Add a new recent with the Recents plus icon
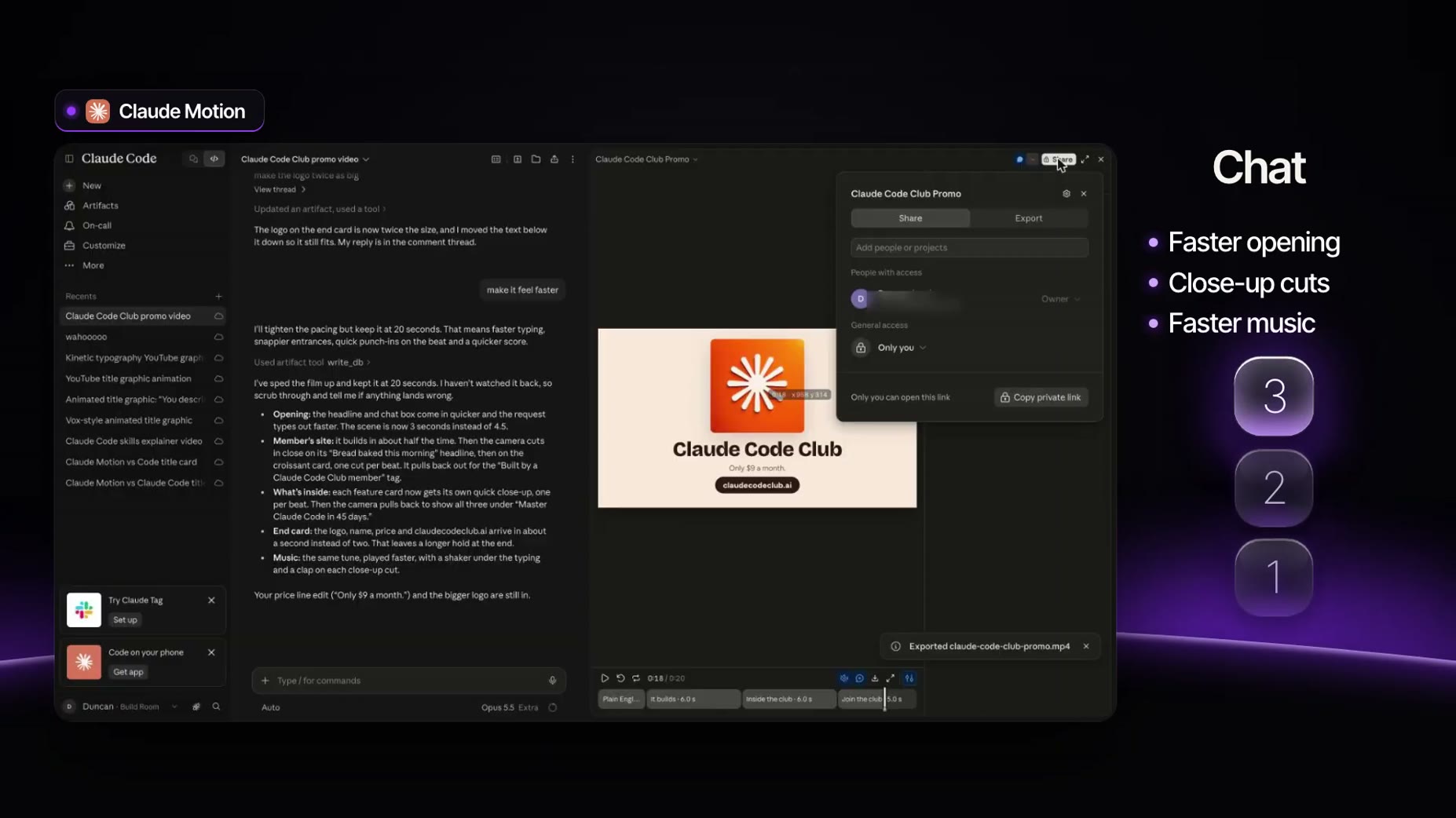 218,297
